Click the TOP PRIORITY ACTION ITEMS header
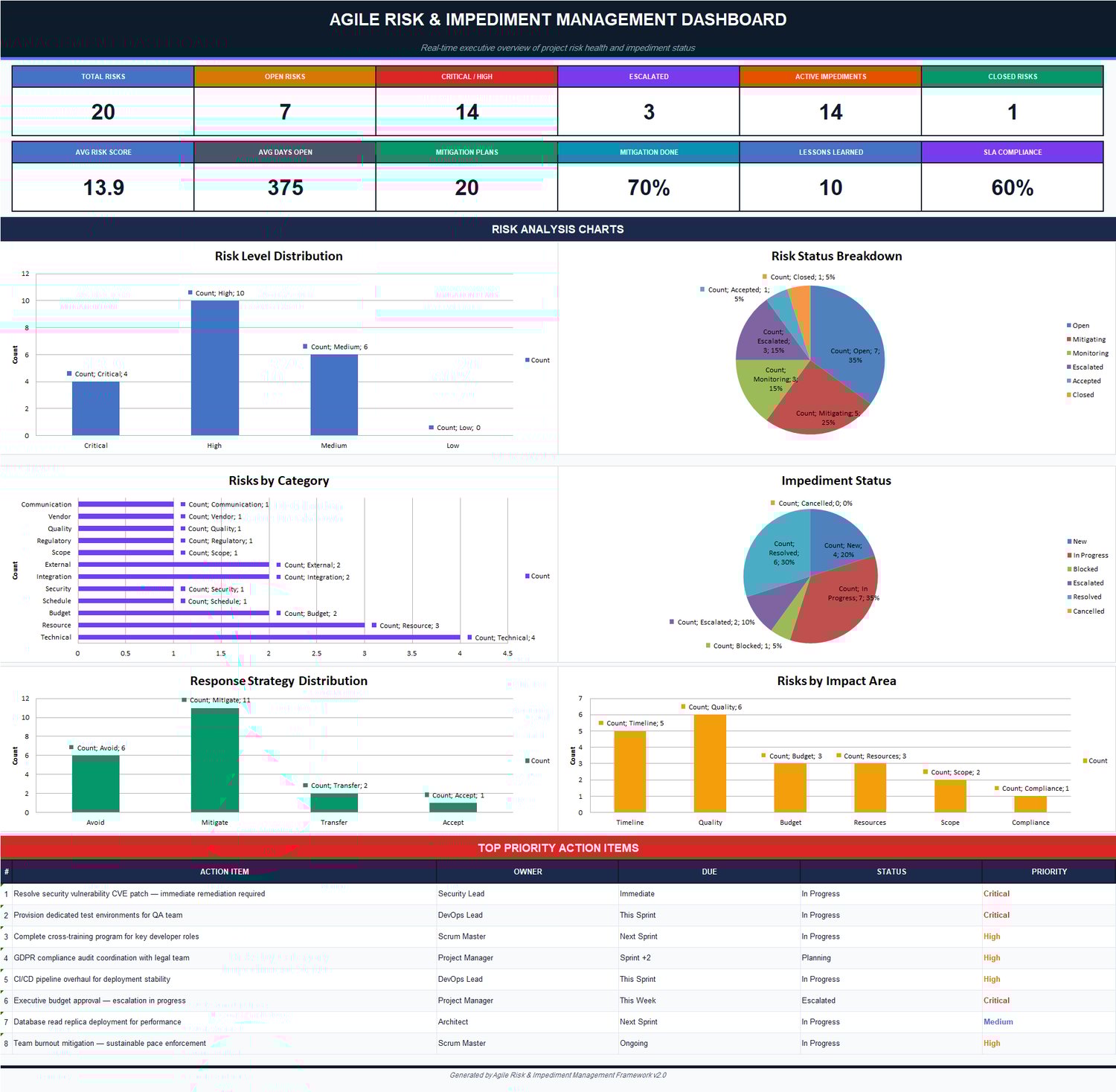The image size is (1116, 1092). click(x=558, y=847)
